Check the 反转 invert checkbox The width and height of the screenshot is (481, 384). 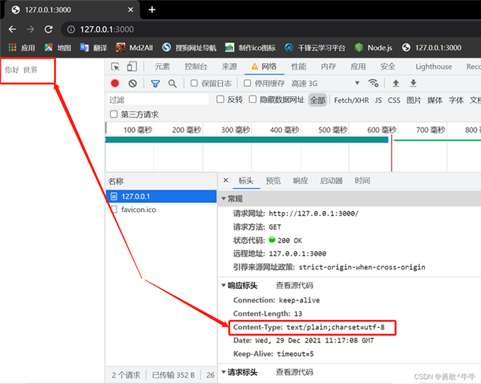(x=220, y=99)
